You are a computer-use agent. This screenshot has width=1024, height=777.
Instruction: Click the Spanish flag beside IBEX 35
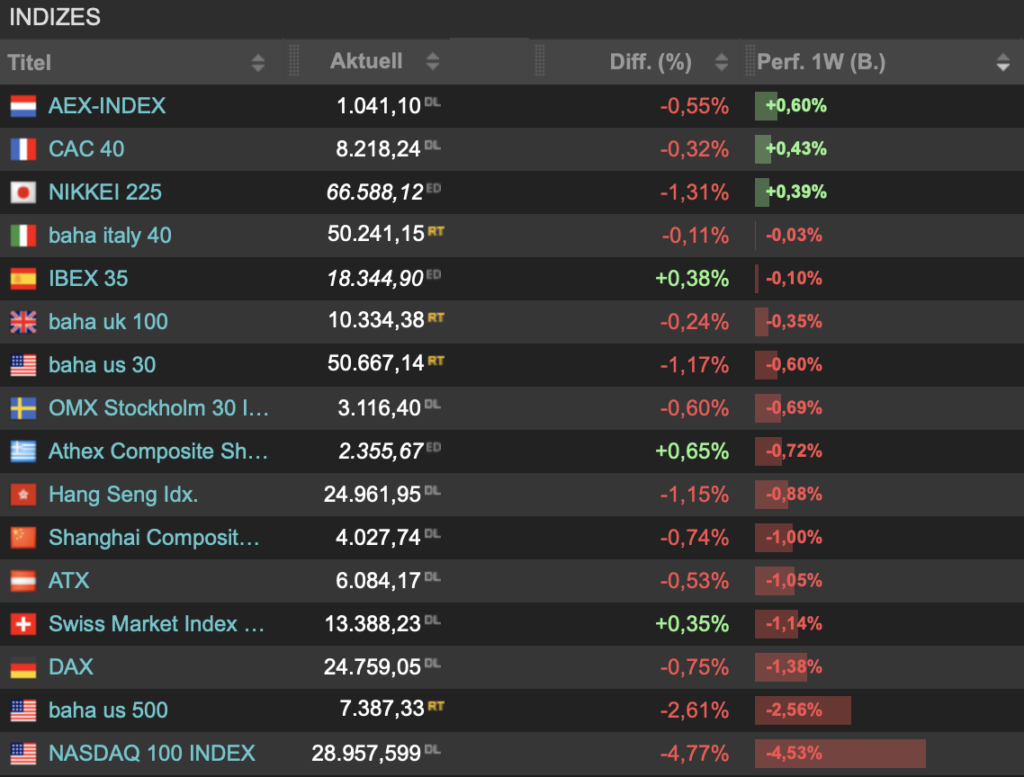coord(23,279)
